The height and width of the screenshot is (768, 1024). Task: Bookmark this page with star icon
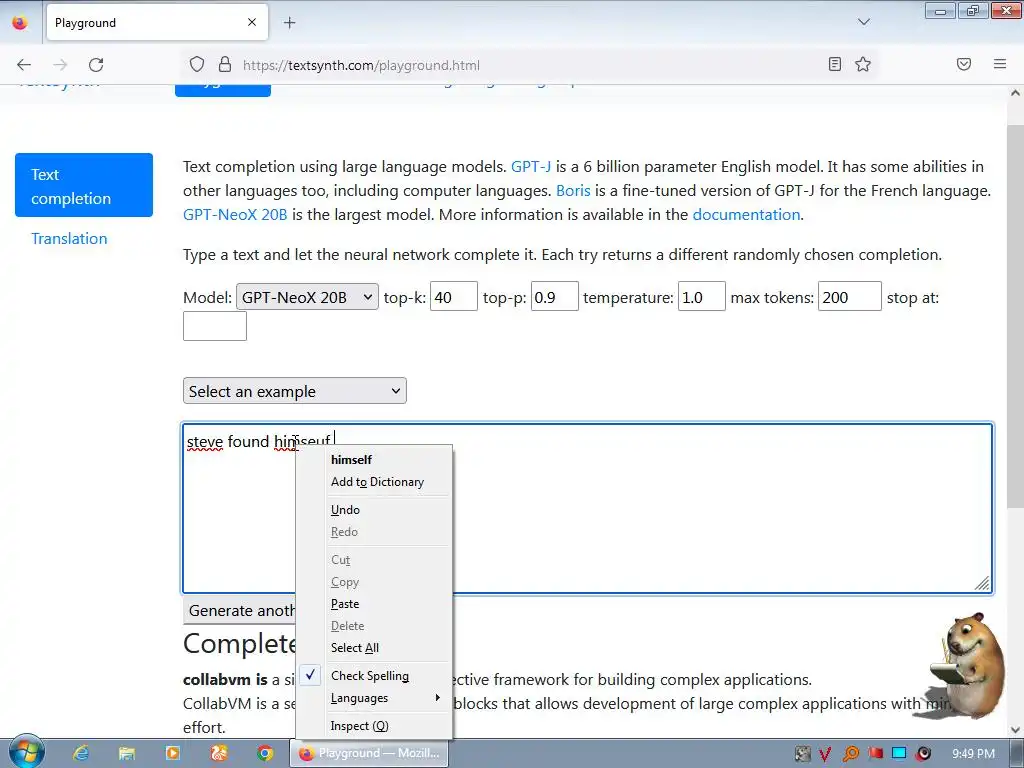coord(863,64)
